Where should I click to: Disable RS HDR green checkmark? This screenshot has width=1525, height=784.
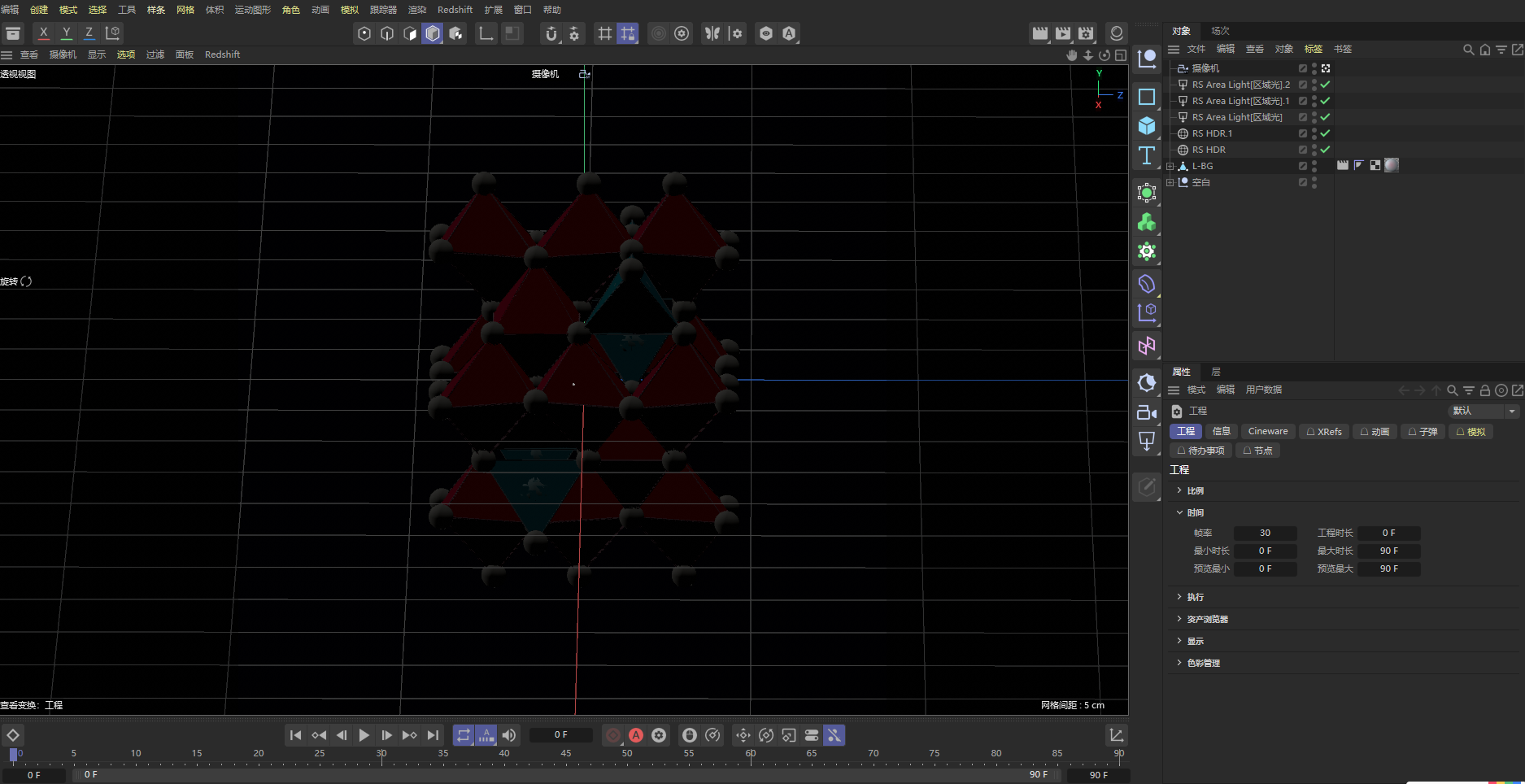click(1326, 150)
